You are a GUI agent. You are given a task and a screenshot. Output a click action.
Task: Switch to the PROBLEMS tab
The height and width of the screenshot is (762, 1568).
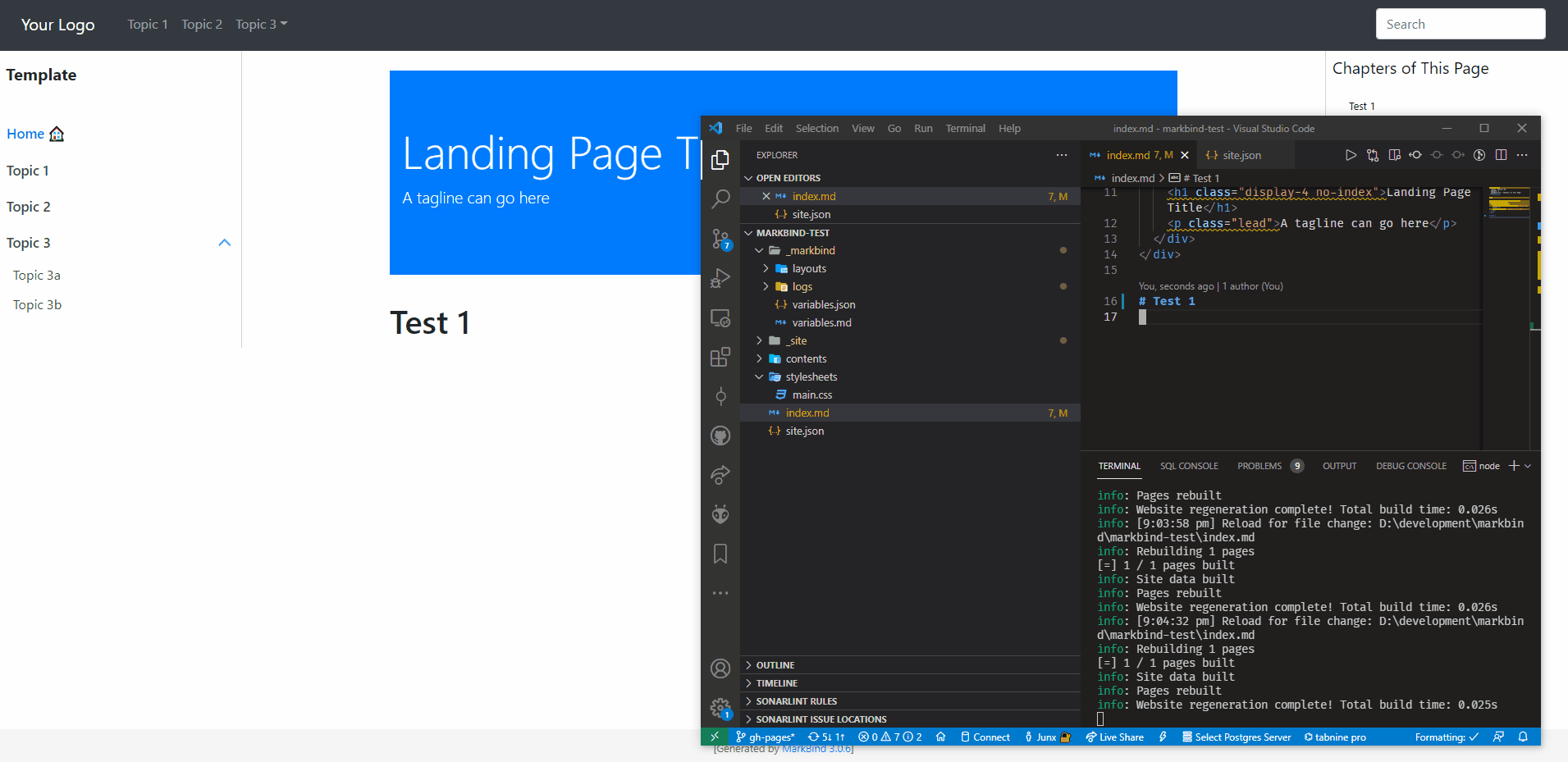point(1259,466)
